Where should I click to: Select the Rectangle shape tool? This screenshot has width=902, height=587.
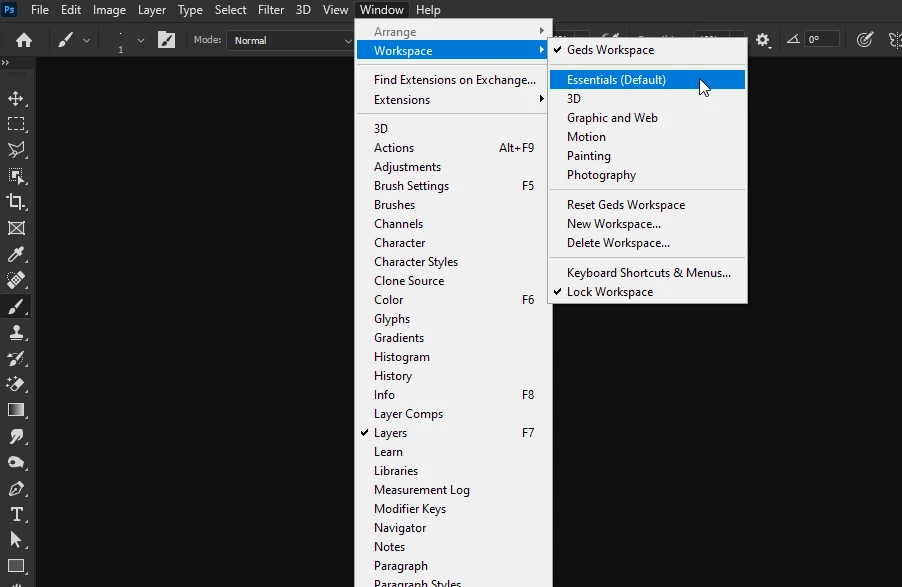[16, 566]
